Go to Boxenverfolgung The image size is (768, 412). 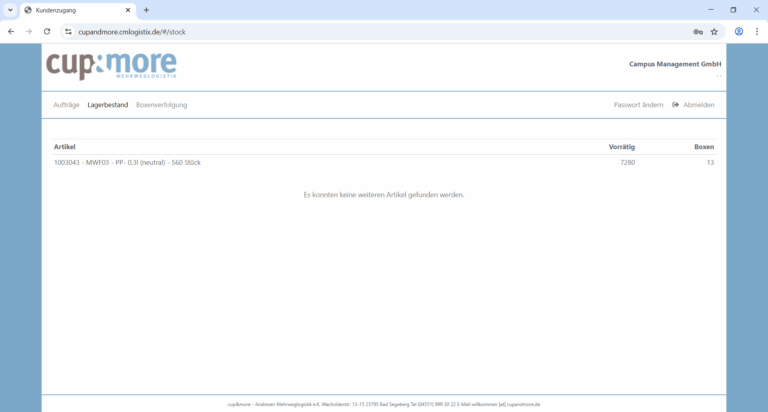161,105
